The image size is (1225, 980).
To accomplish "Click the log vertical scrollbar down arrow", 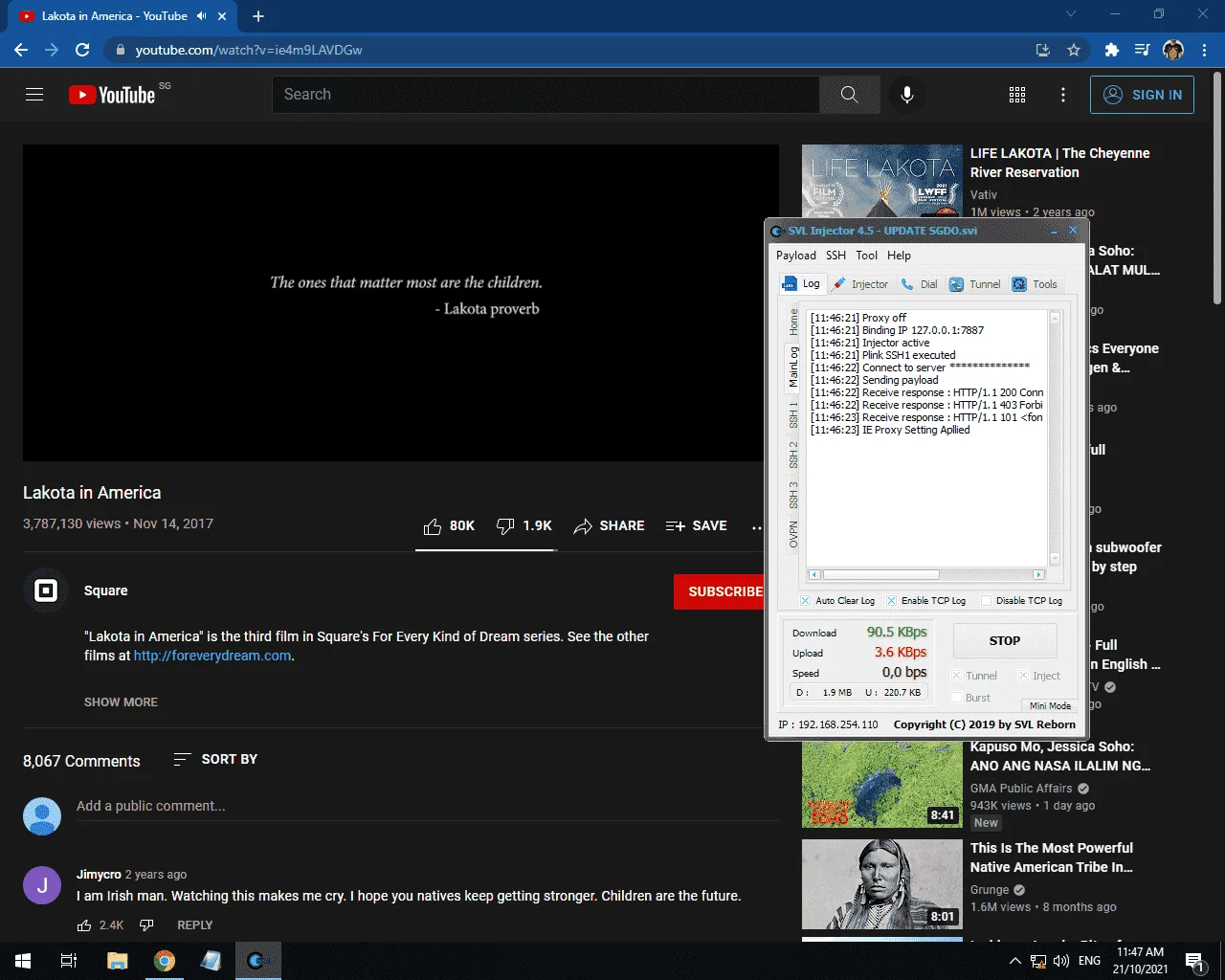I will pos(1055,560).
